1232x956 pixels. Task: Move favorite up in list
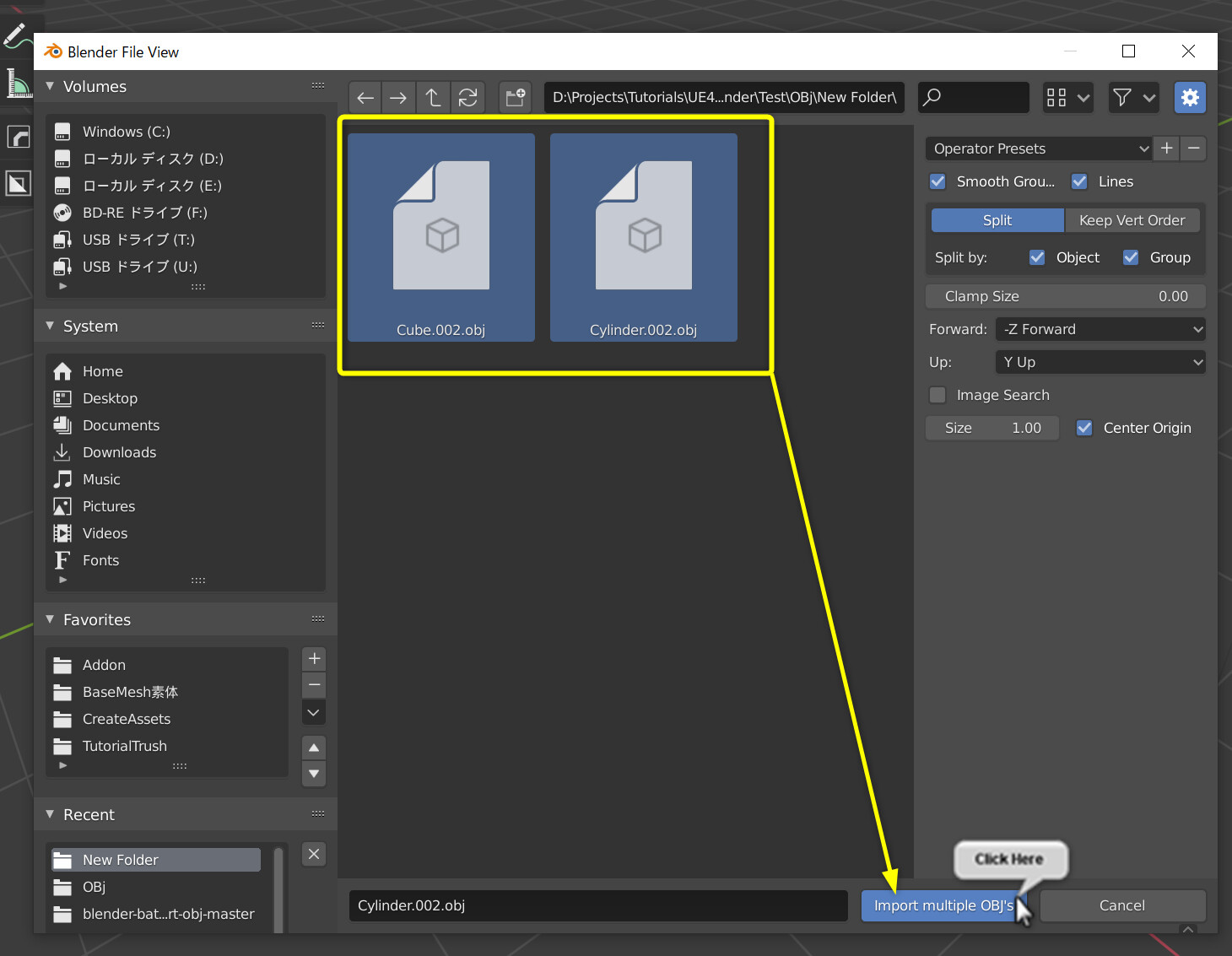tap(314, 748)
